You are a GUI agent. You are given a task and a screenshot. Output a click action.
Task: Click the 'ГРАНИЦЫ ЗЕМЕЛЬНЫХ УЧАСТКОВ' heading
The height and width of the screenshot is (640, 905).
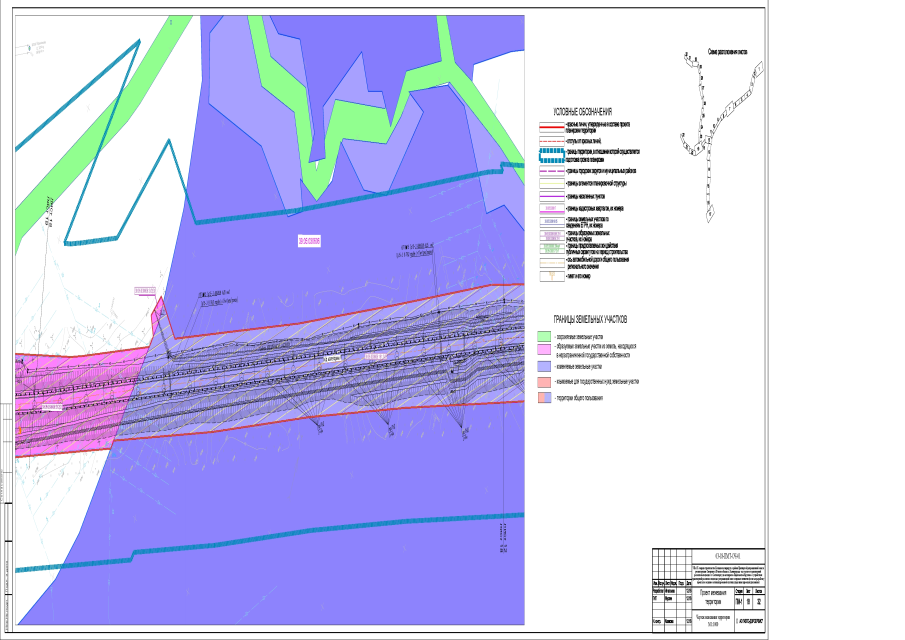pyautogui.click(x=590, y=320)
